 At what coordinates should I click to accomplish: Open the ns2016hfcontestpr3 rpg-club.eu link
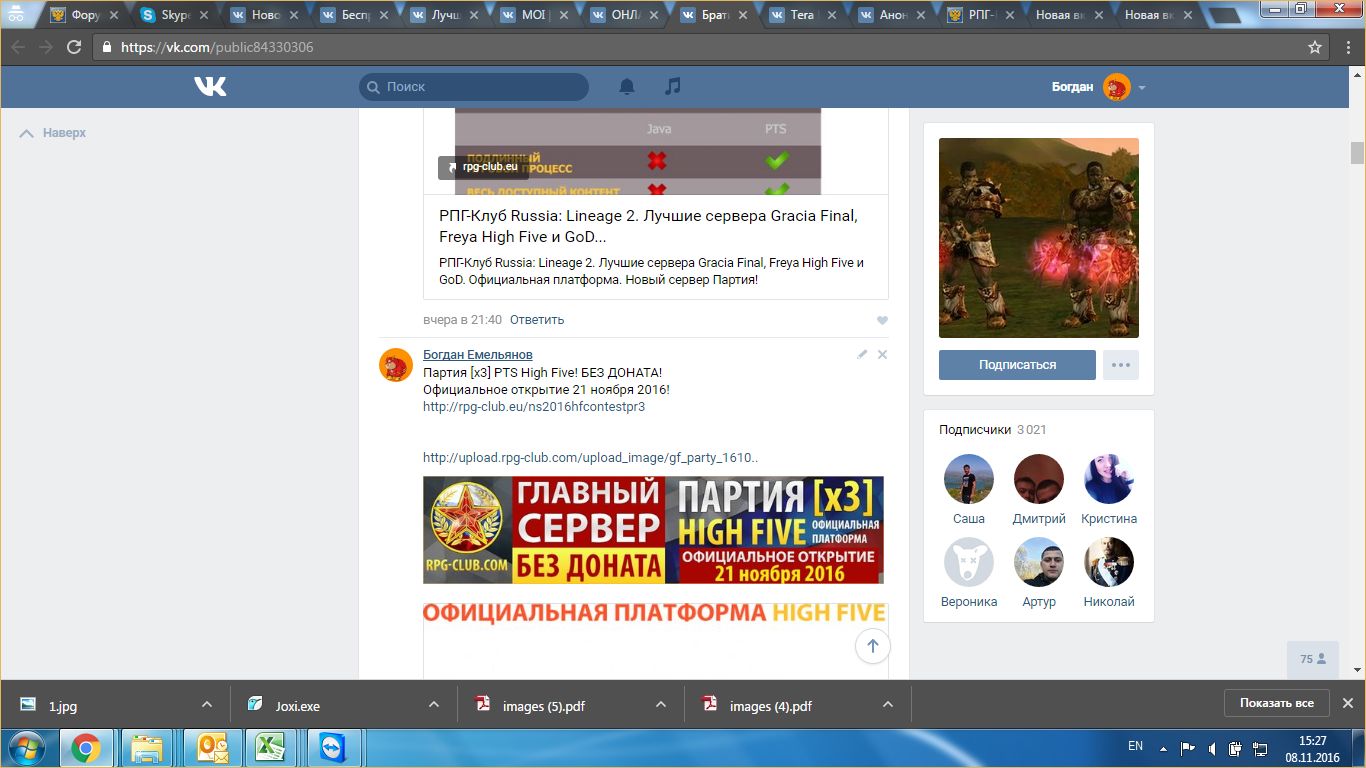click(533, 407)
